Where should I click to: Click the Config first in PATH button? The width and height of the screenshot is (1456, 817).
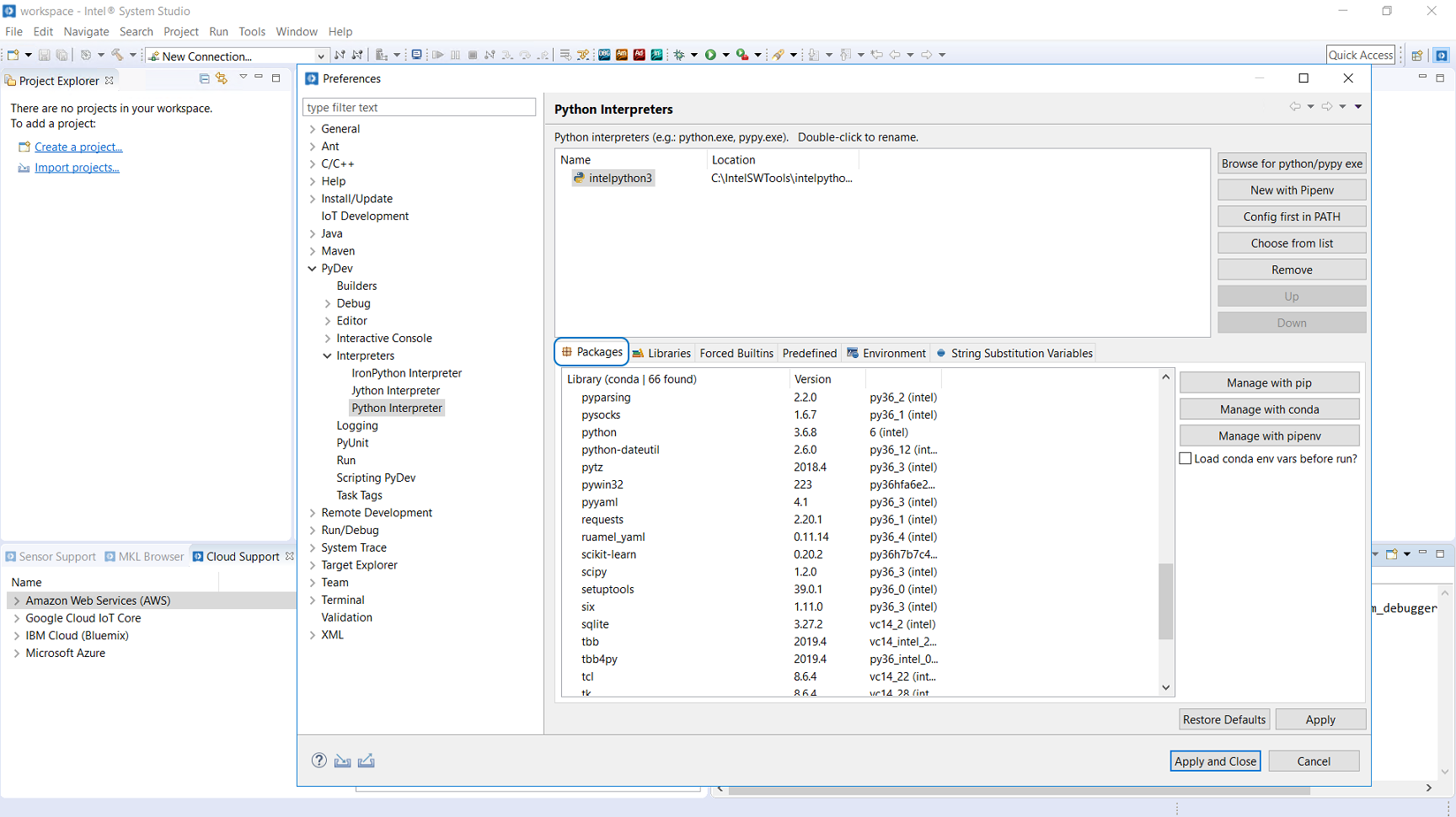pyautogui.click(x=1292, y=216)
